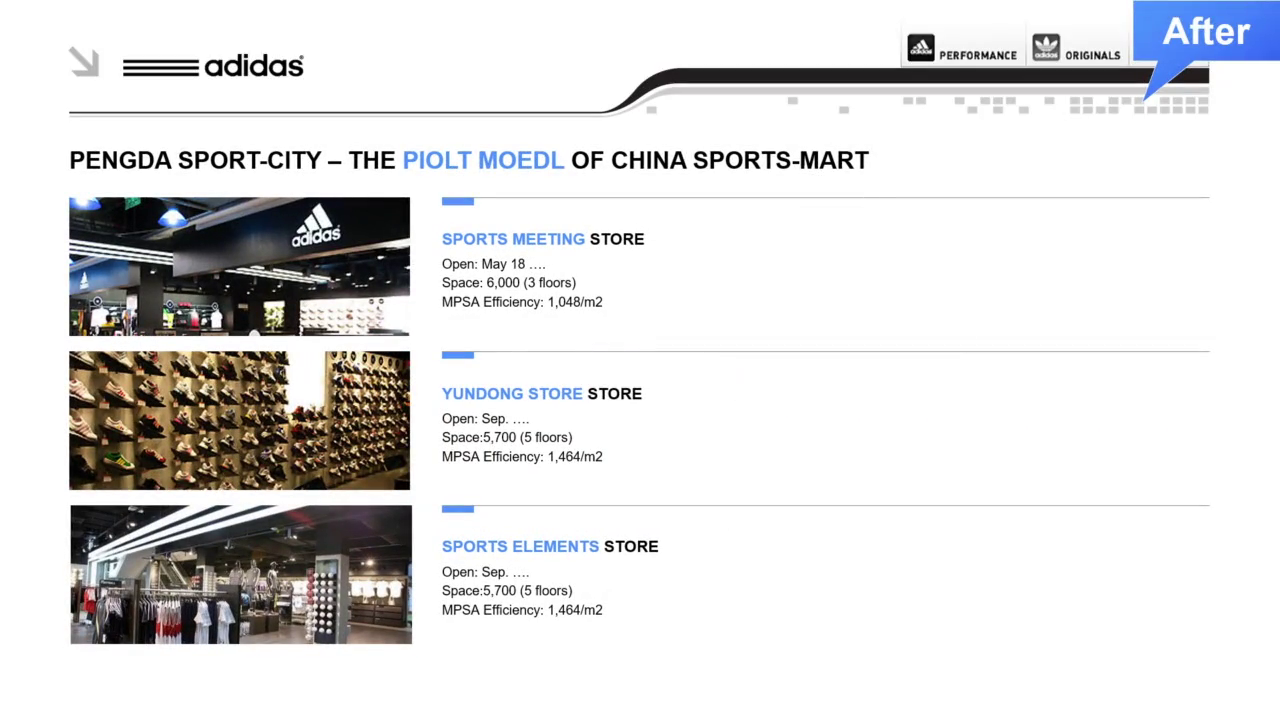Select MPSA Efficiency: 1,464/m2 under Yundong Store
Image resolution: width=1280 pixels, height=720 pixels.
click(x=522, y=457)
